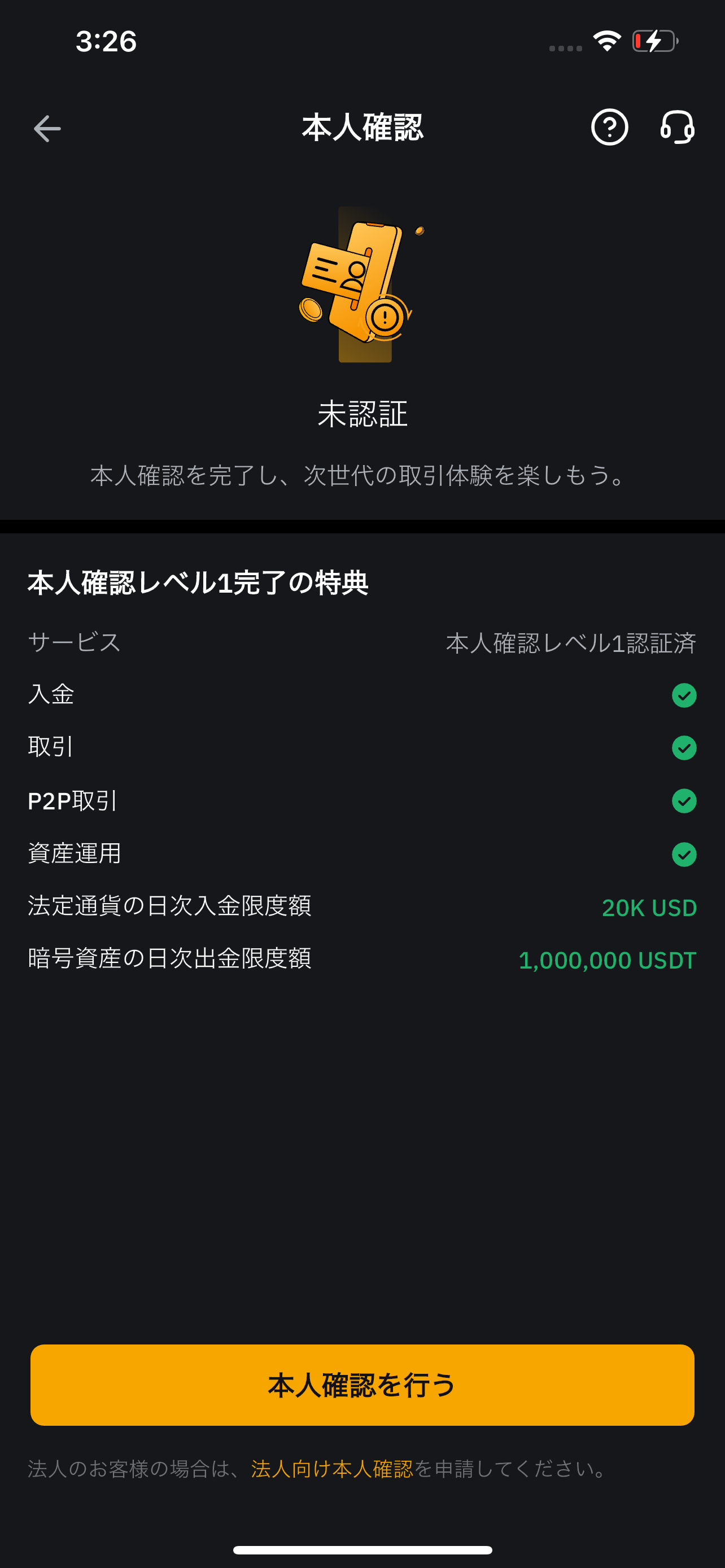Open customer support headset icon
This screenshot has height=1568, width=725.
(x=677, y=127)
